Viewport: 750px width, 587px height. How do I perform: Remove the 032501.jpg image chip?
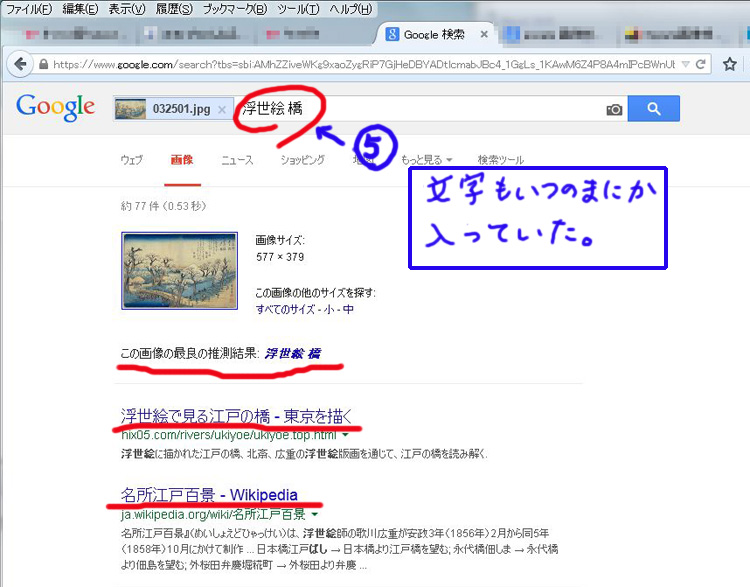click(x=222, y=110)
